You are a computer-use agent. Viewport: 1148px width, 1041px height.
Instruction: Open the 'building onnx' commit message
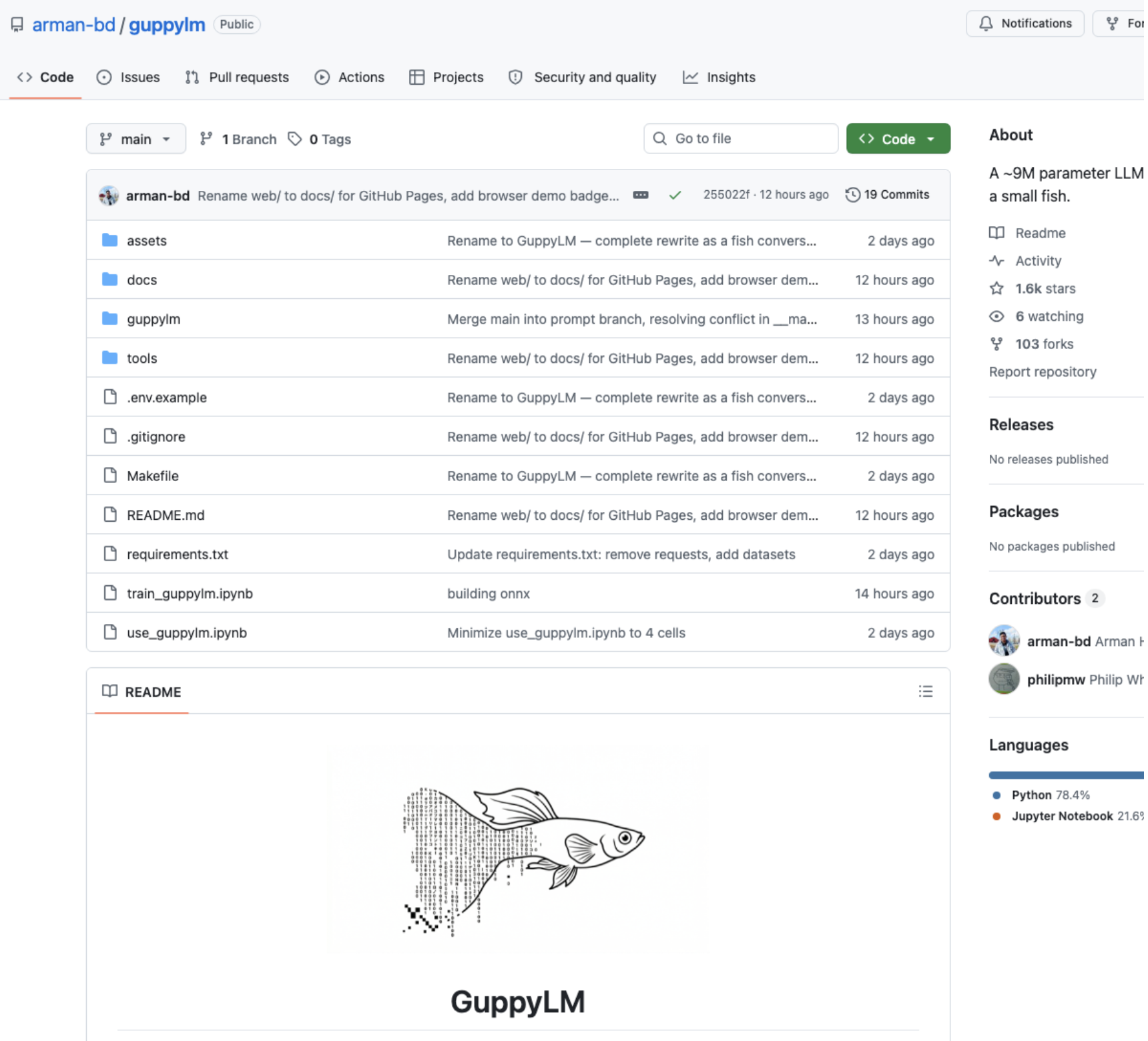coord(489,594)
